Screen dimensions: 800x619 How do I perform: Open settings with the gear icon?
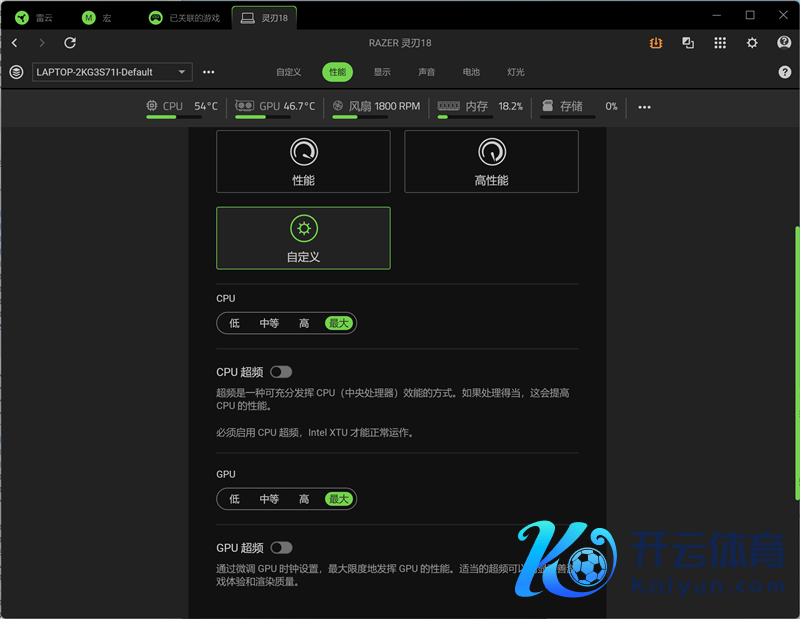click(752, 43)
